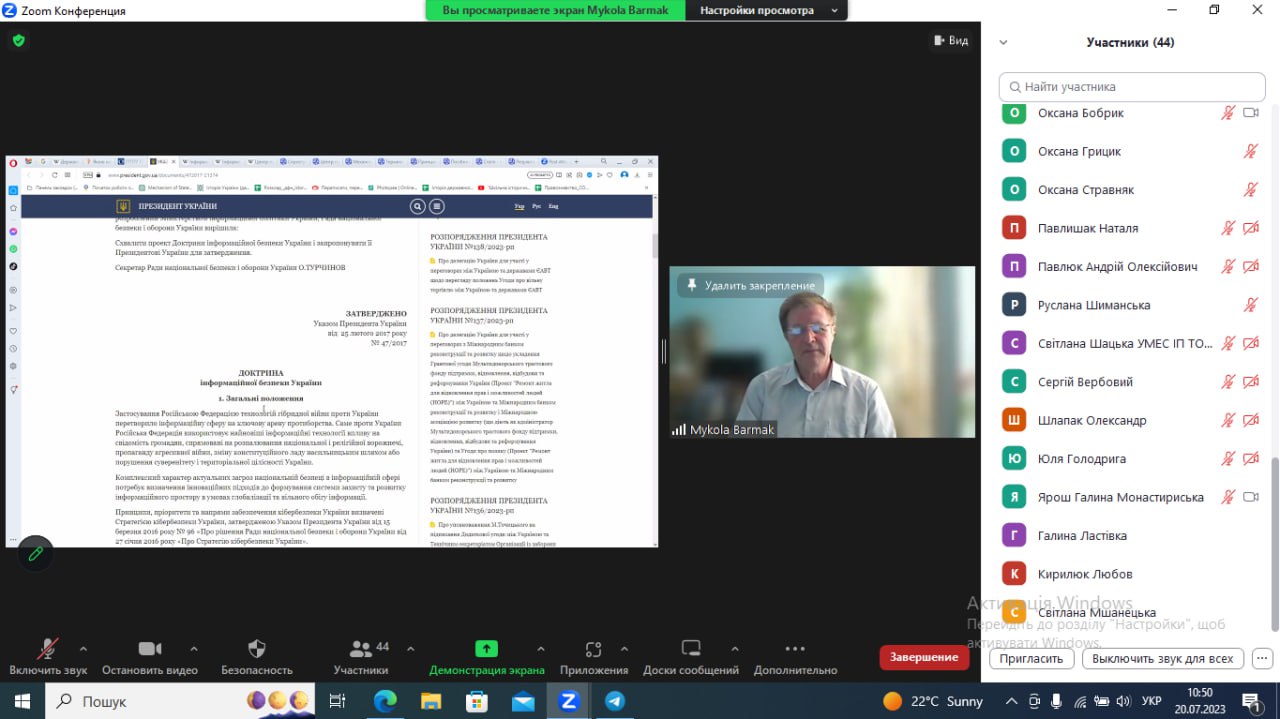This screenshot has height=719, width=1280.
Task: Expand share options arrow beside Демонстрация экрана
Action: (x=541, y=648)
